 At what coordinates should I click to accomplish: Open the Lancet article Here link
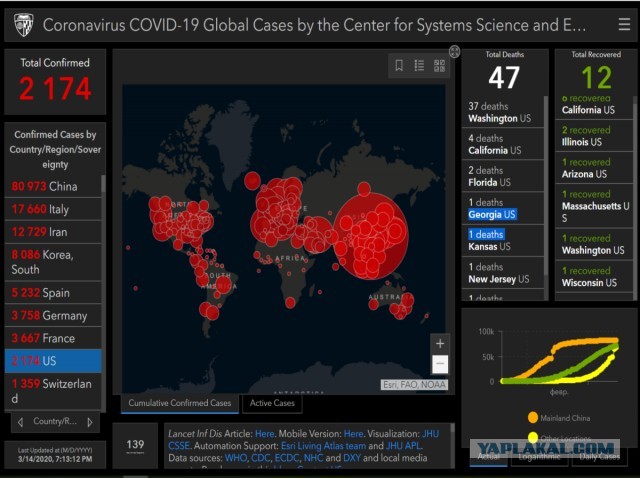coord(264,434)
